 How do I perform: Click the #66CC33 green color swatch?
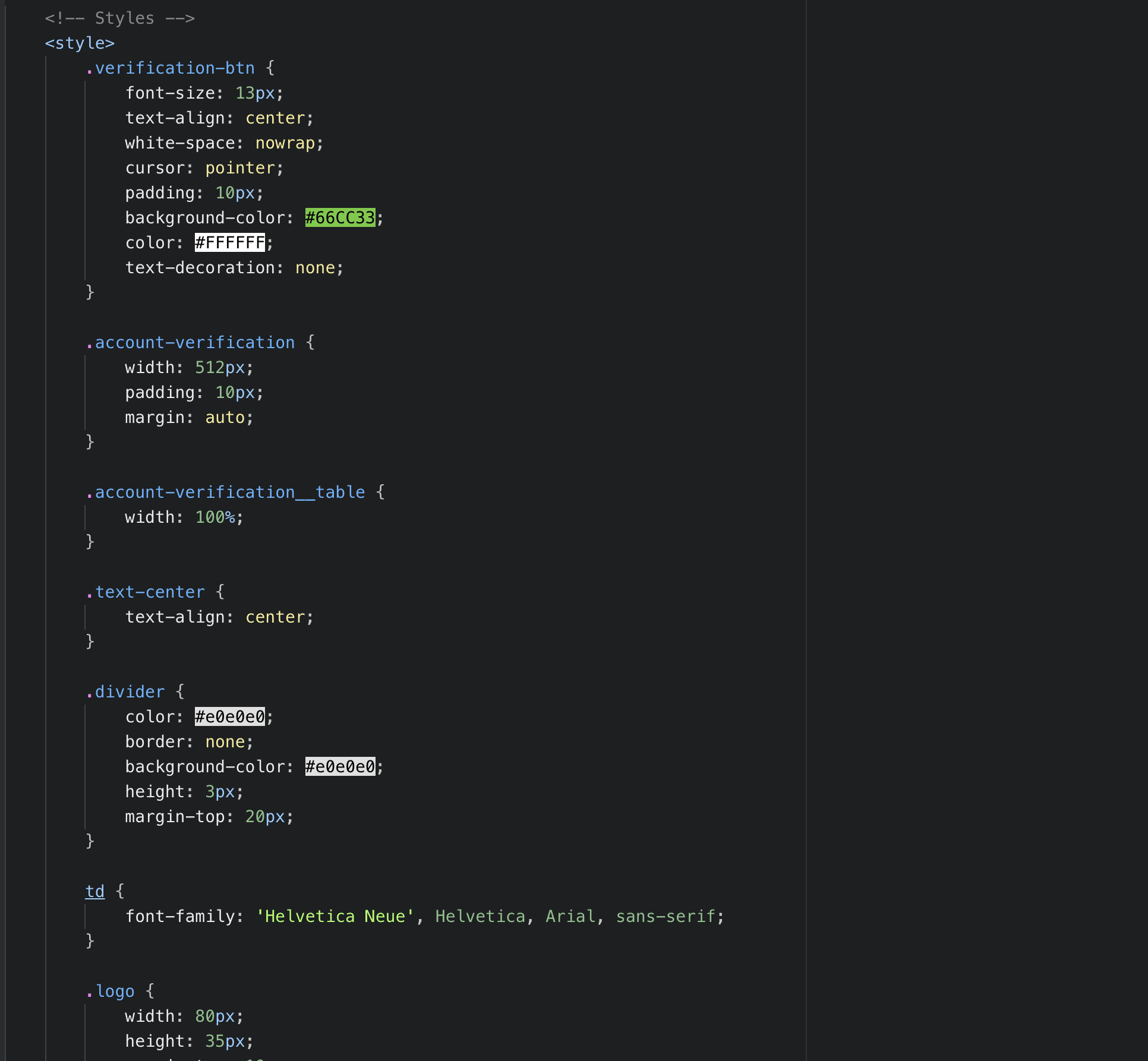click(340, 218)
